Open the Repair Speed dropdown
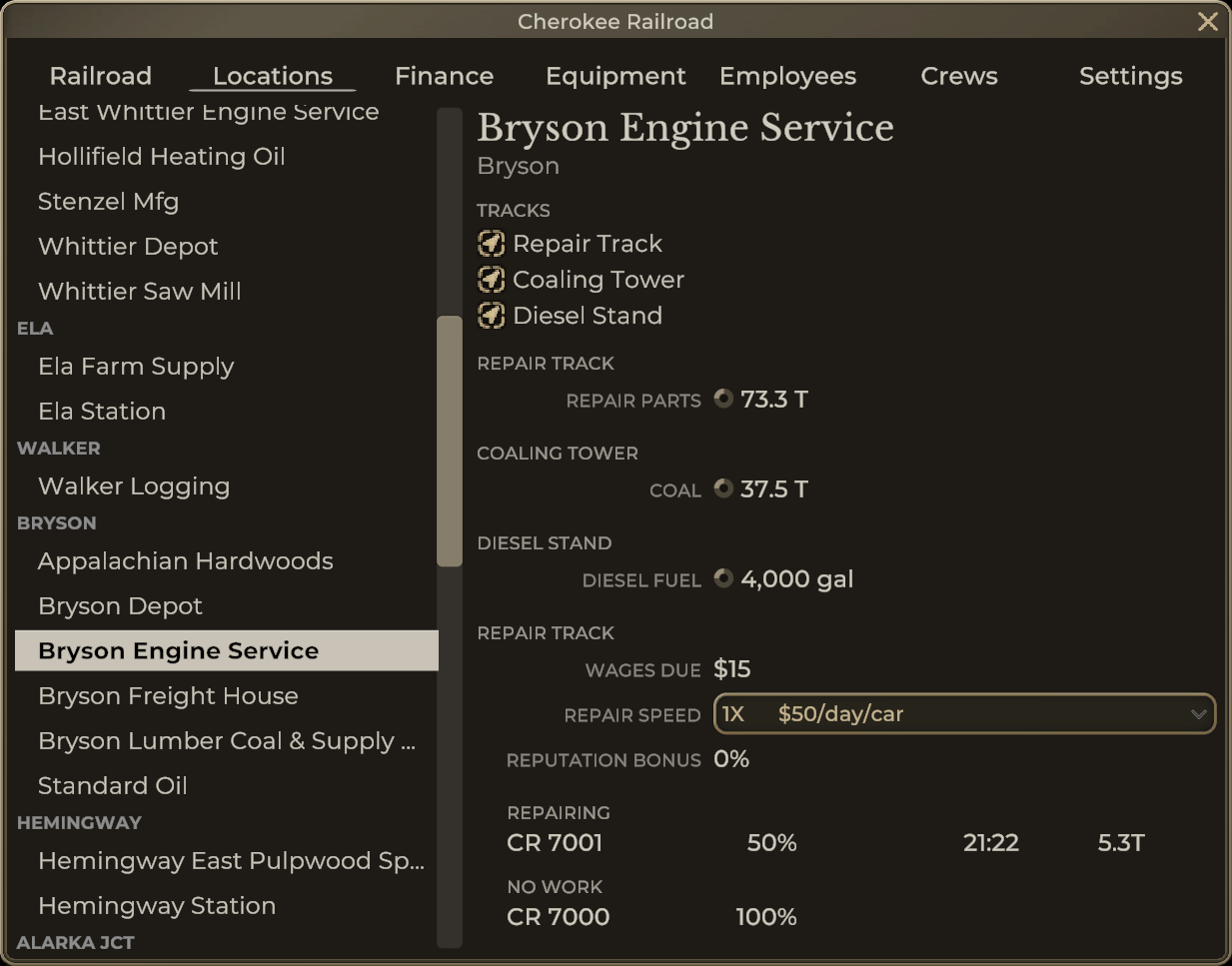 (964, 713)
